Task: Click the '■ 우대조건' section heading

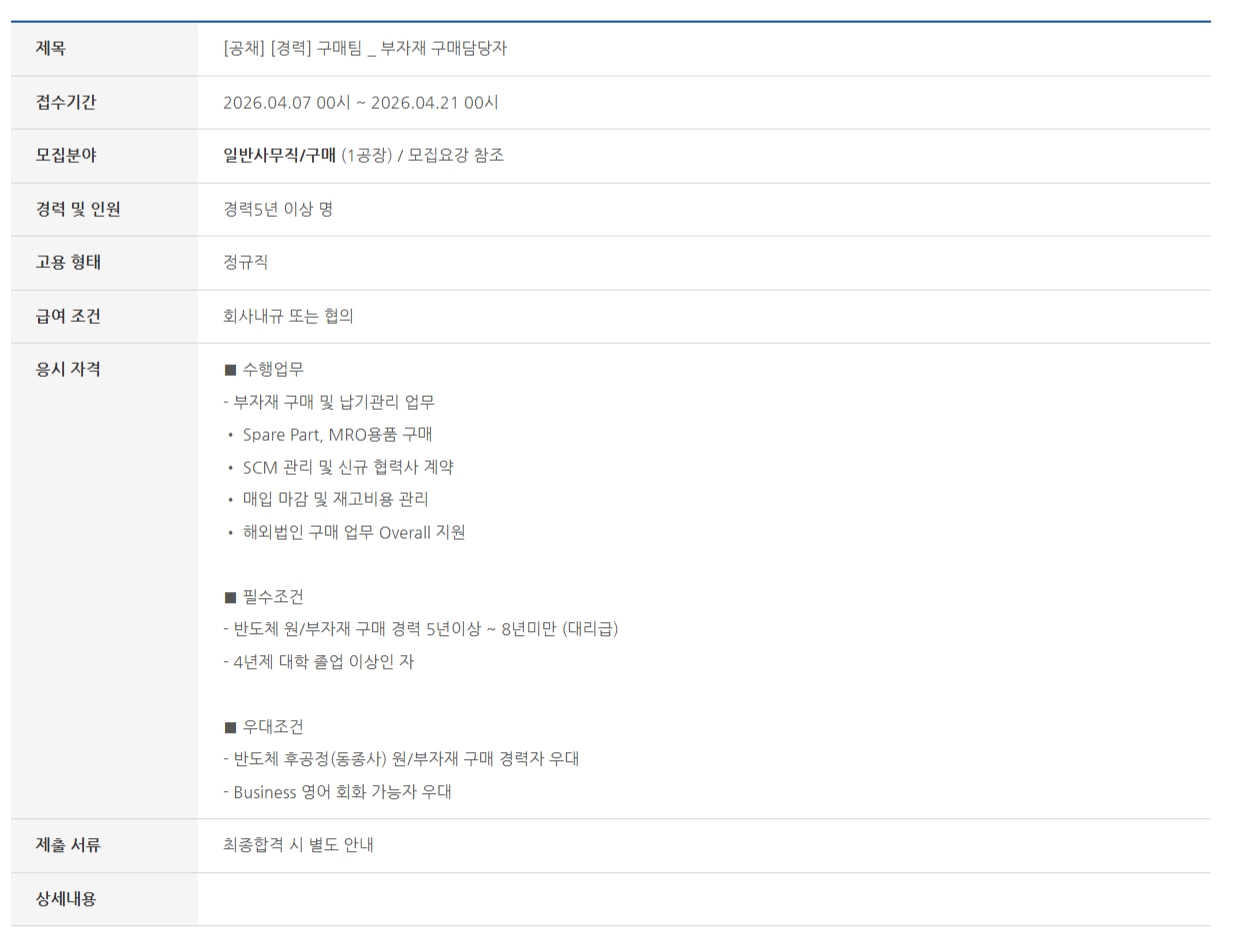Action: tap(264, 727)
